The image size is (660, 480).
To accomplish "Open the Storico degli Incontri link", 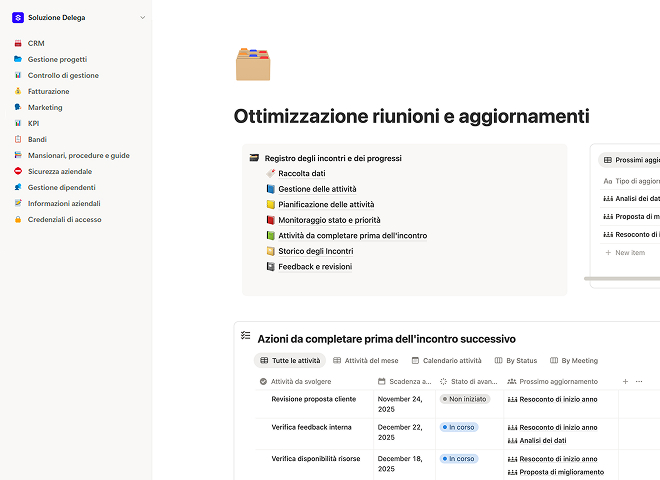I will [316, 251].
